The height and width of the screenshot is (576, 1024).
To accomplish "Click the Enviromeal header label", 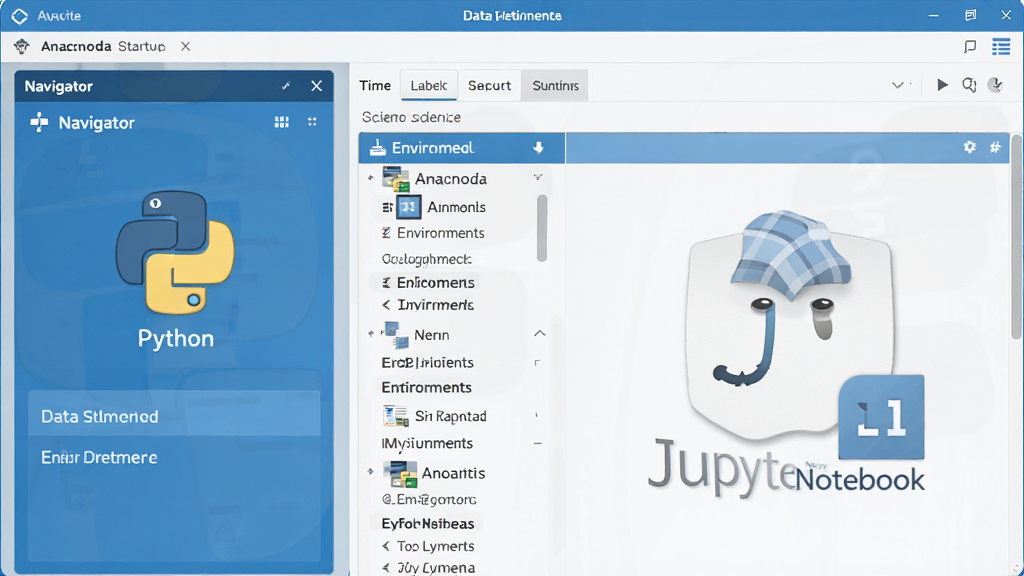I will pos(432,148).
